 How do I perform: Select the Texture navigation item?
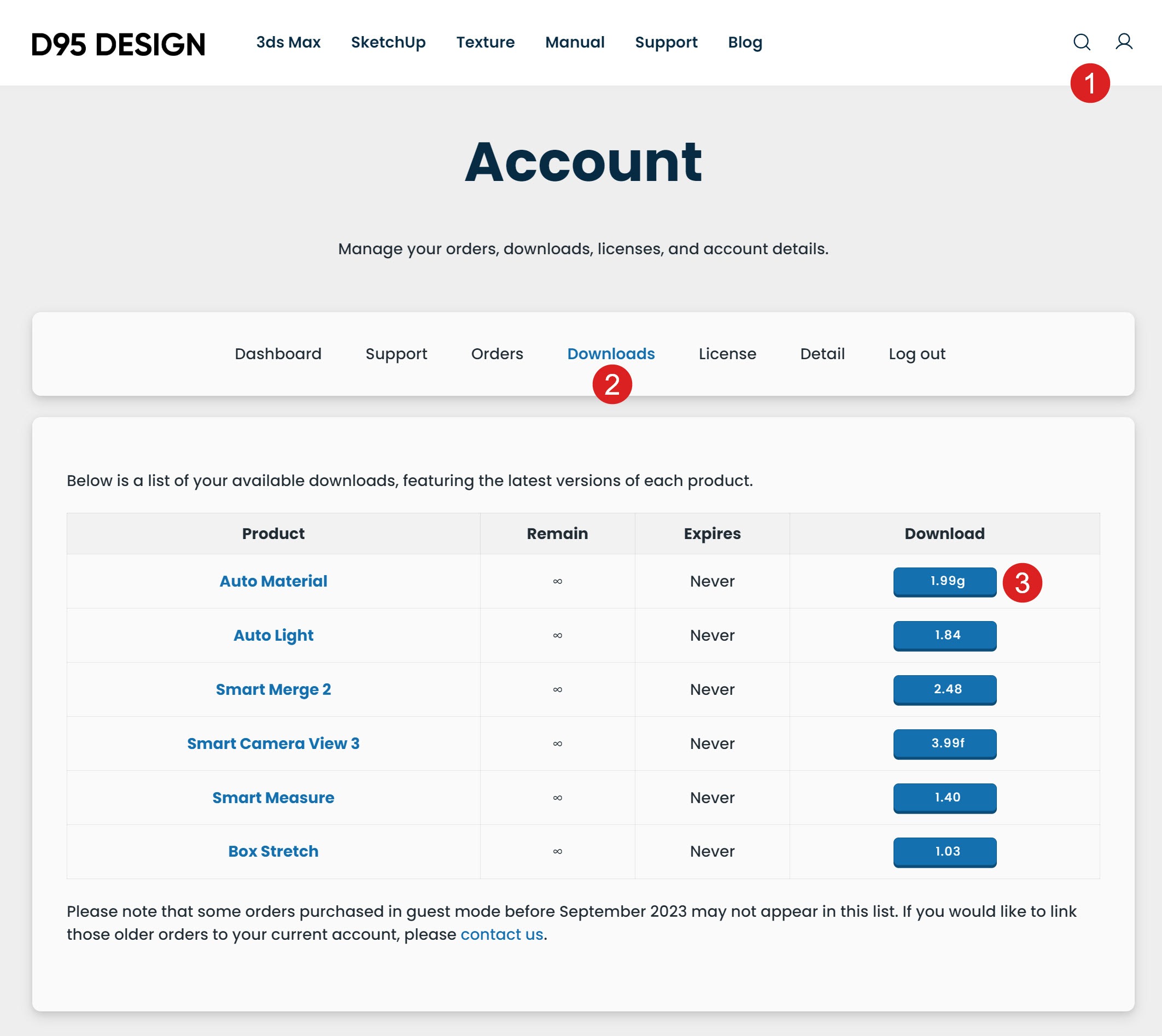click(x=485, y=42)
